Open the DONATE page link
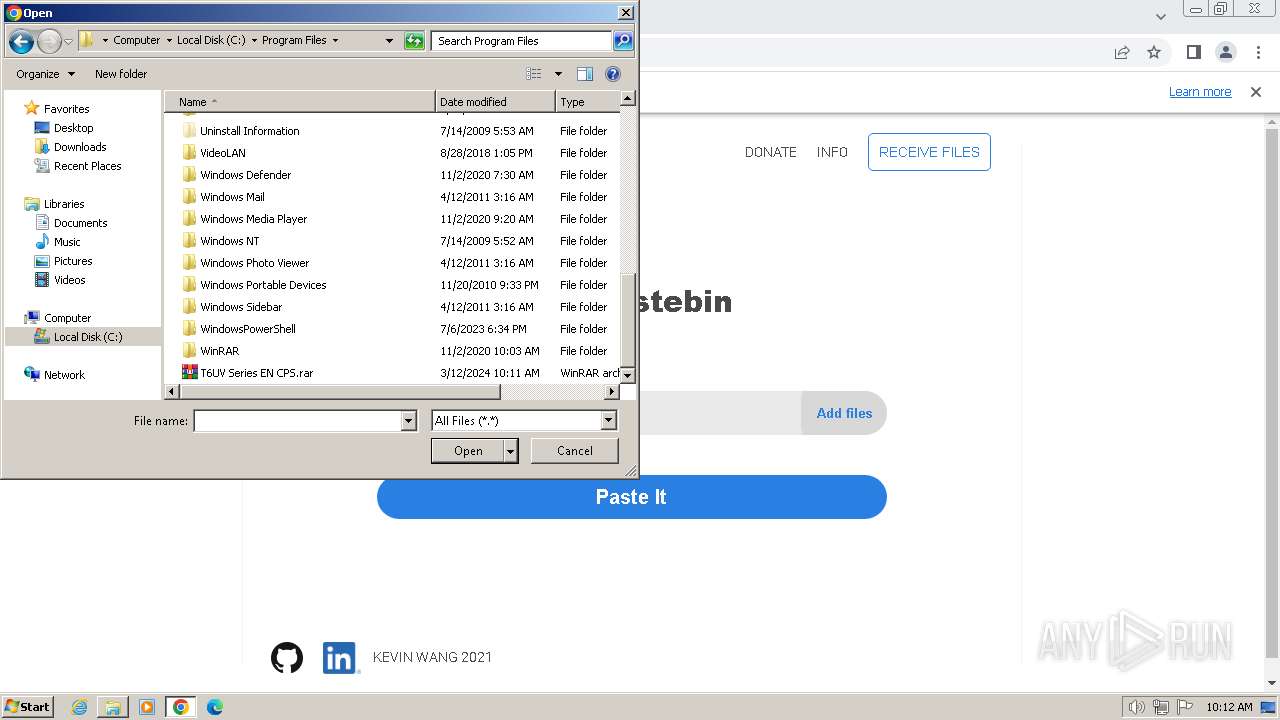1280x720 pixels. click(x=771, y=152)
